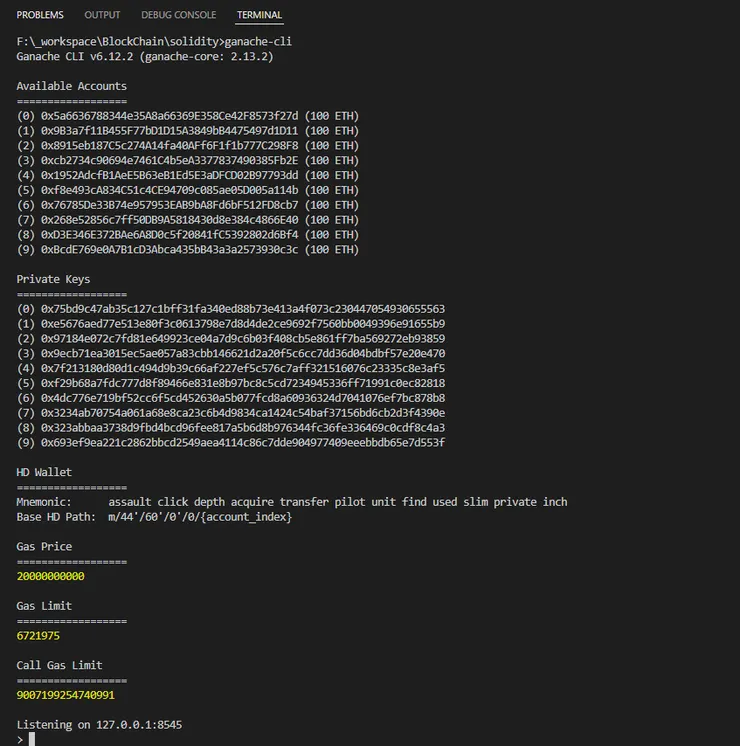This screenshot has height=746, width=740.
Task: Switch to the PROBLEMS tab
Action: pos(40,15)
